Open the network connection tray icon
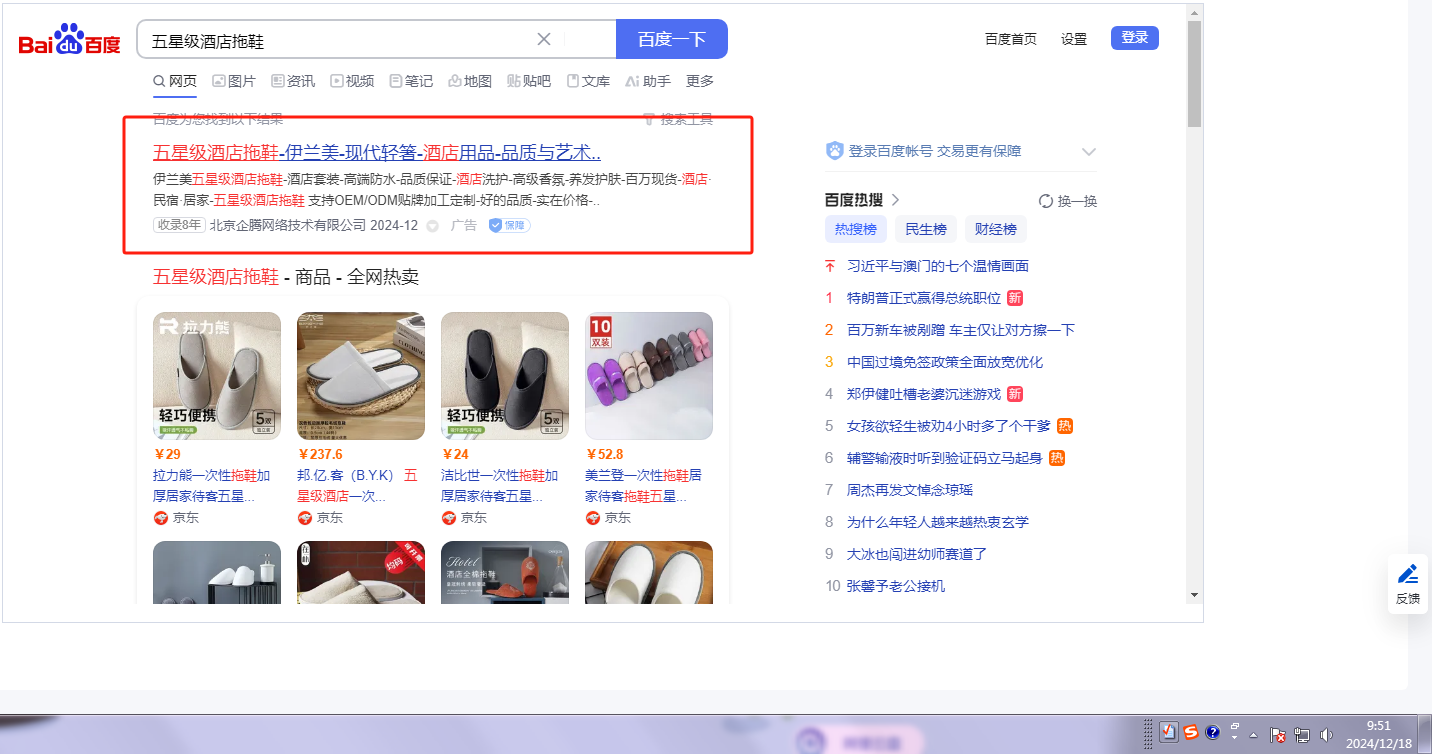 pos(1302,734)
